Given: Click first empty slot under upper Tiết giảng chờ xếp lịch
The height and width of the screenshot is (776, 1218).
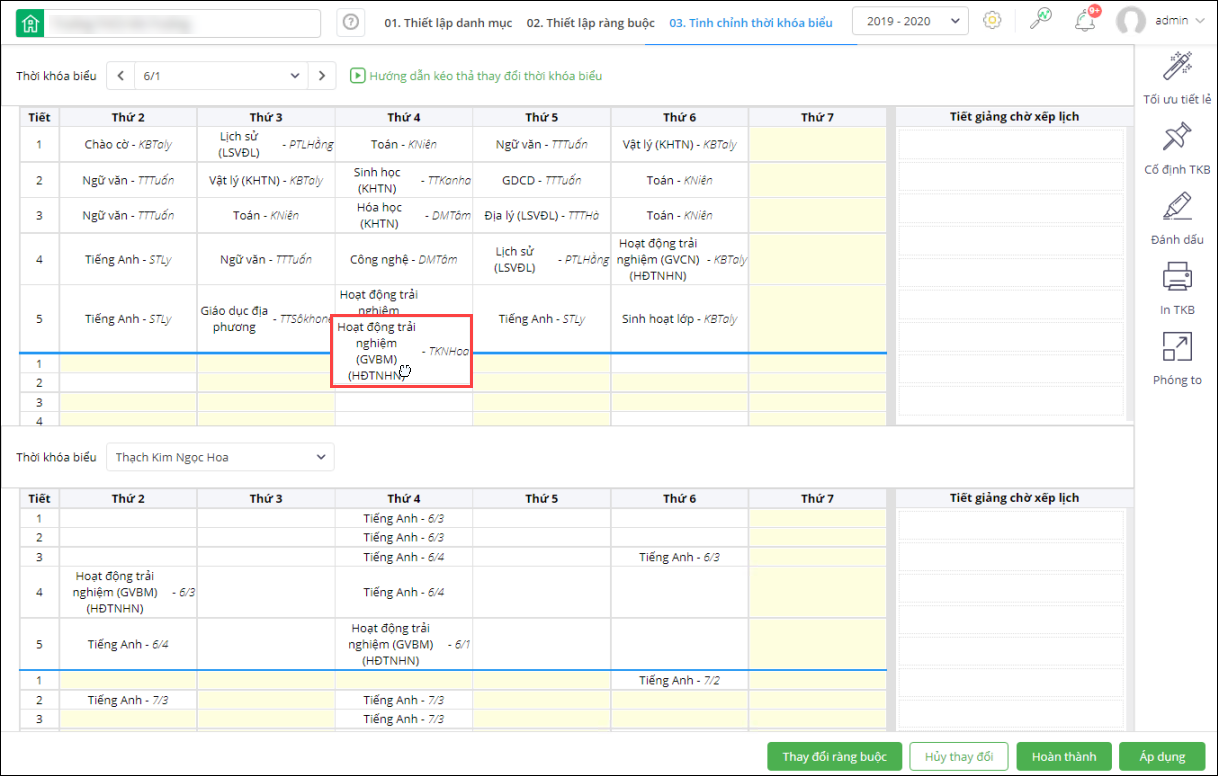Looking at the screenshot, I should (1012, 144).
